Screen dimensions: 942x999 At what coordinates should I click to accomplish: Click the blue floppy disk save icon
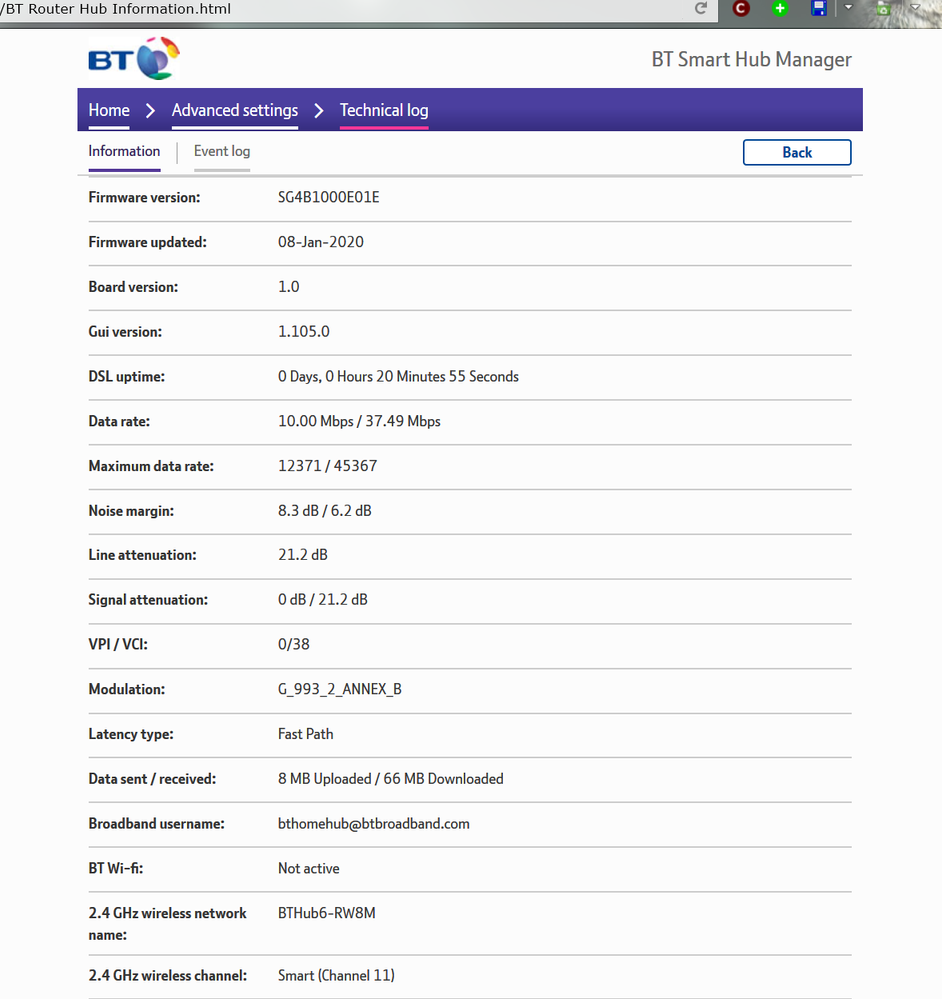[x=819, y=8]
